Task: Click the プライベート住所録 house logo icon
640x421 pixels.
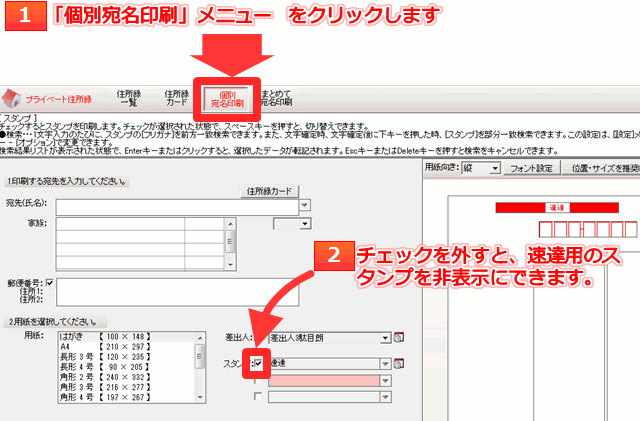Action: point(11,98)
